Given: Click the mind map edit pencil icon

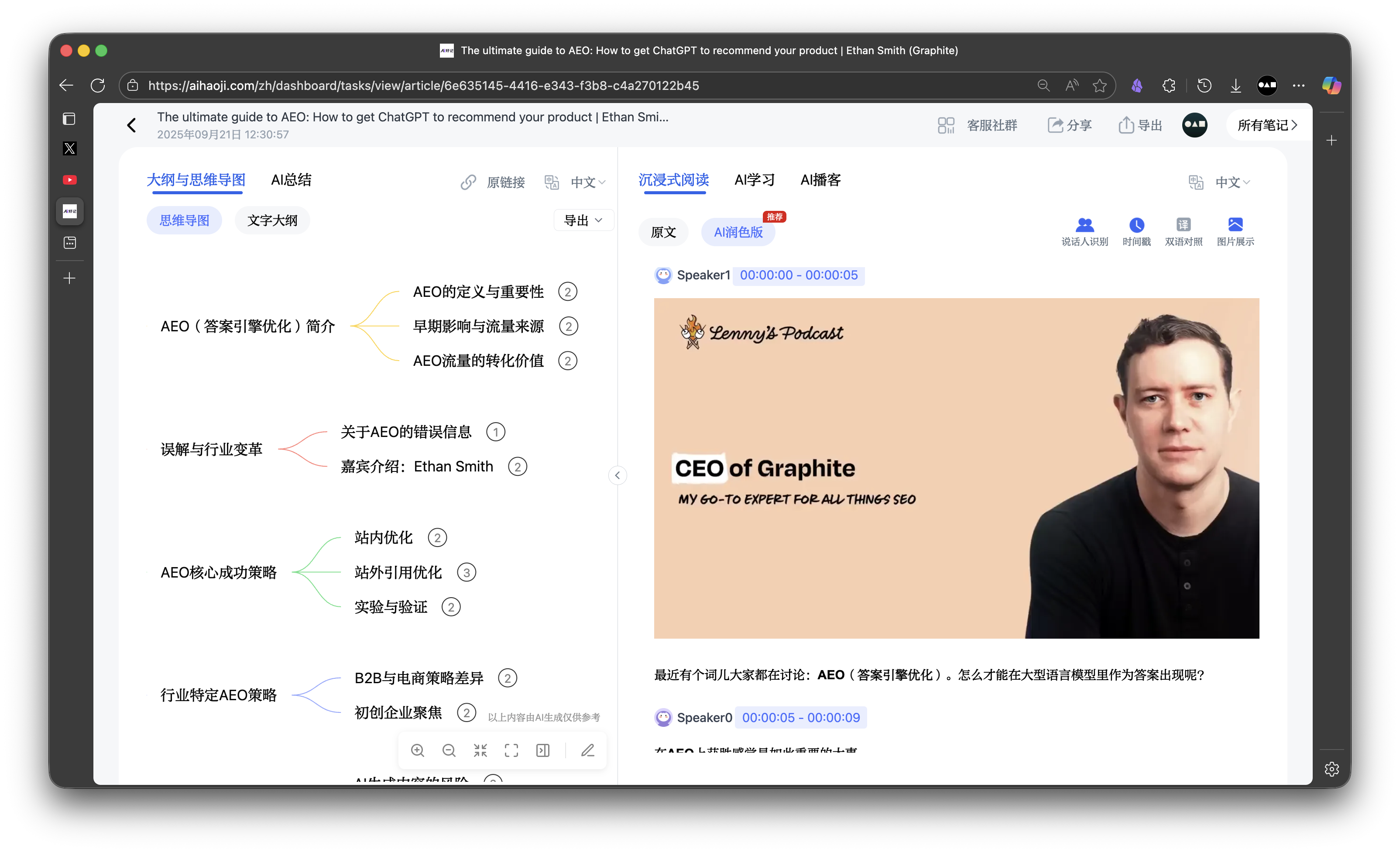Looking at the screenshot, I should click(x=587, y=750).
